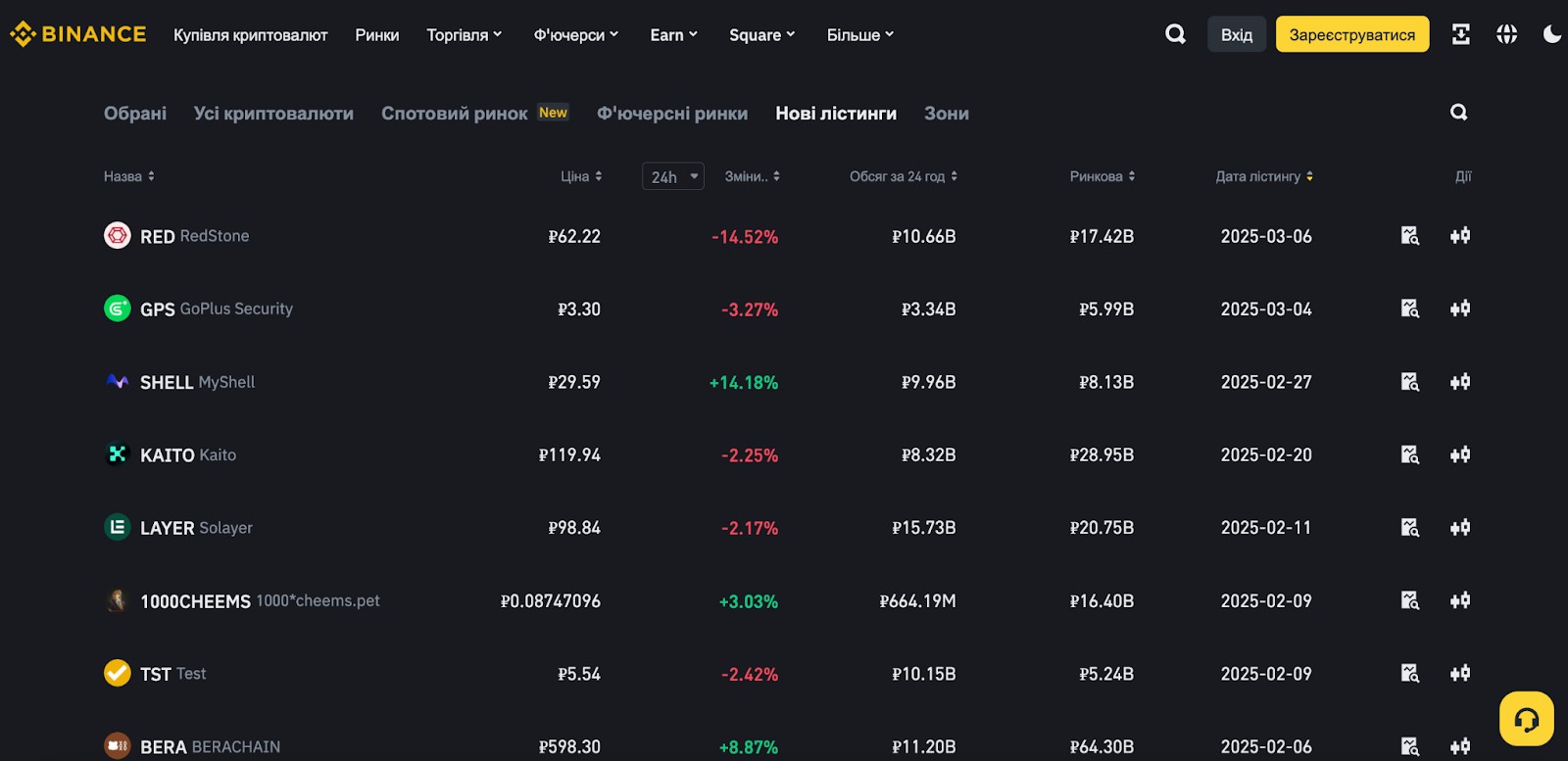This screenshot has width=1568, height=761.
Task: Open the 1000CHEEMS coin link
Action: pyautogui.click(x=242, y=600)
